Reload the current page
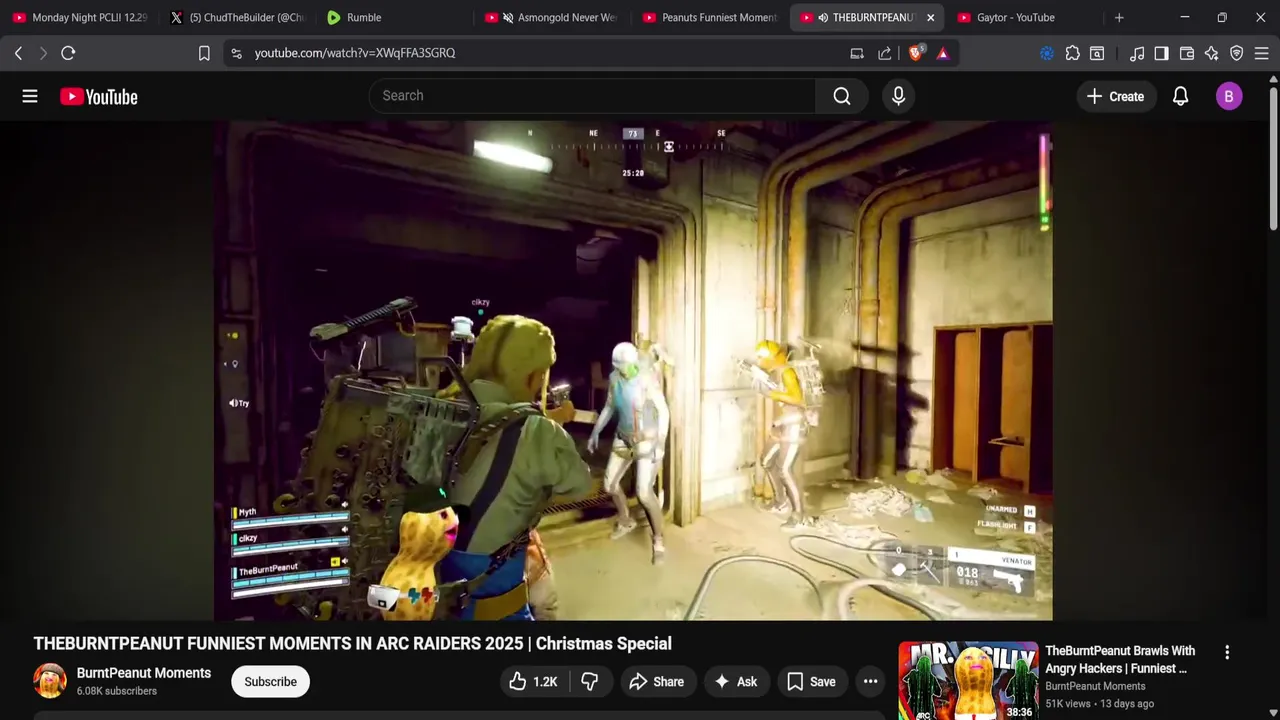The height and width of the screenshot is (720, 1280). click(68, 53)
